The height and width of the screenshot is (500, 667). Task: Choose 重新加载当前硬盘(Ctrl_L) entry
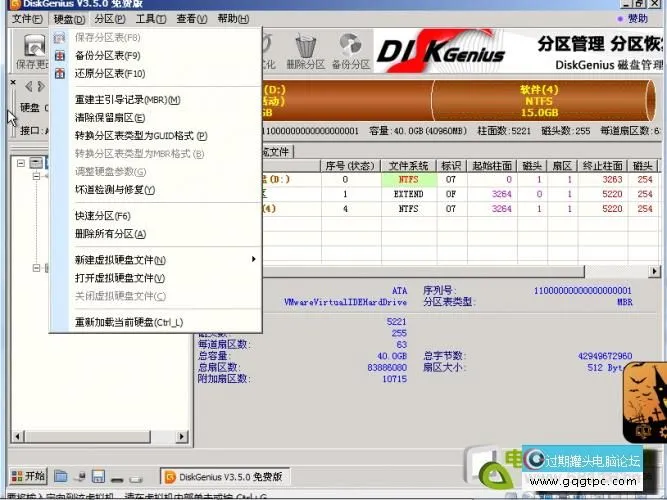pyautogui.click(x=155, y=322)
